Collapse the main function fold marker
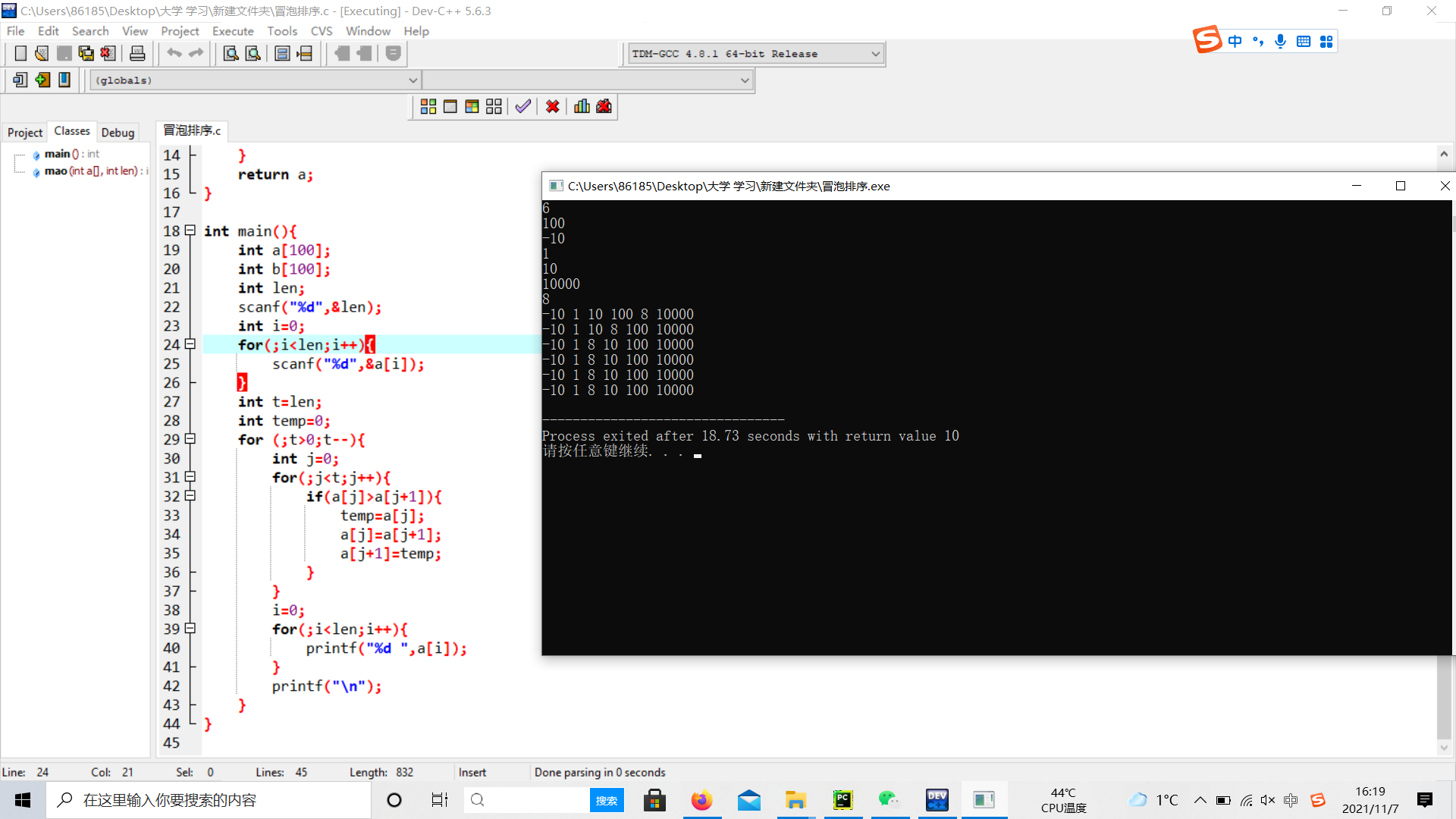This screenshot has width=1456, height=819. (190, 231)
